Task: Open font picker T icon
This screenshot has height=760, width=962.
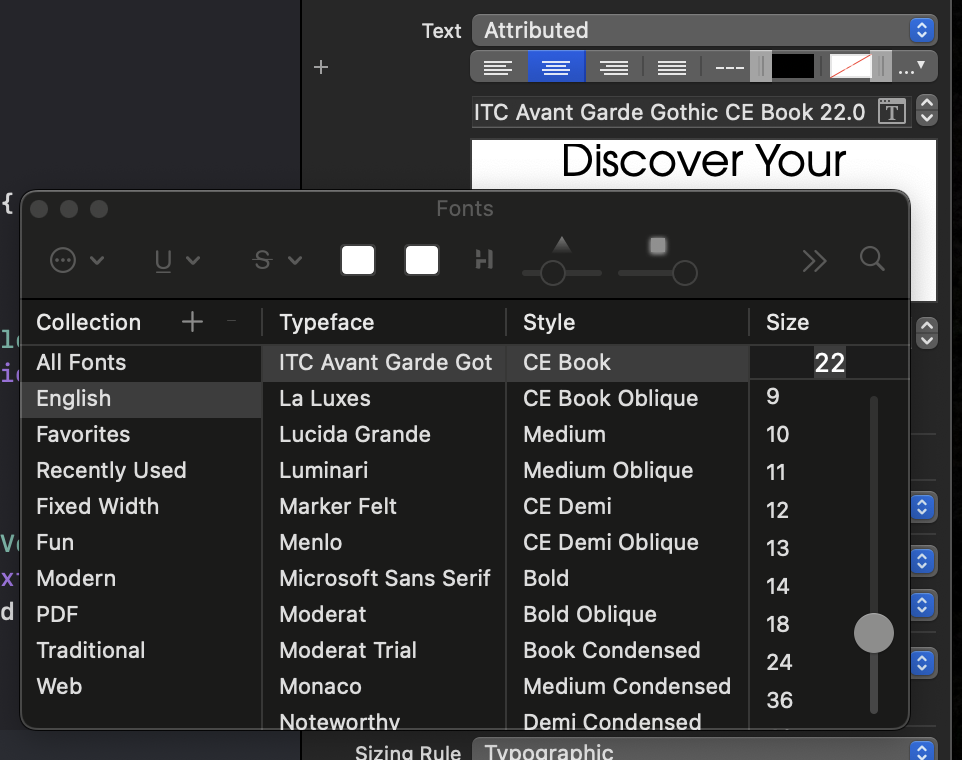Action: point(891,112)
